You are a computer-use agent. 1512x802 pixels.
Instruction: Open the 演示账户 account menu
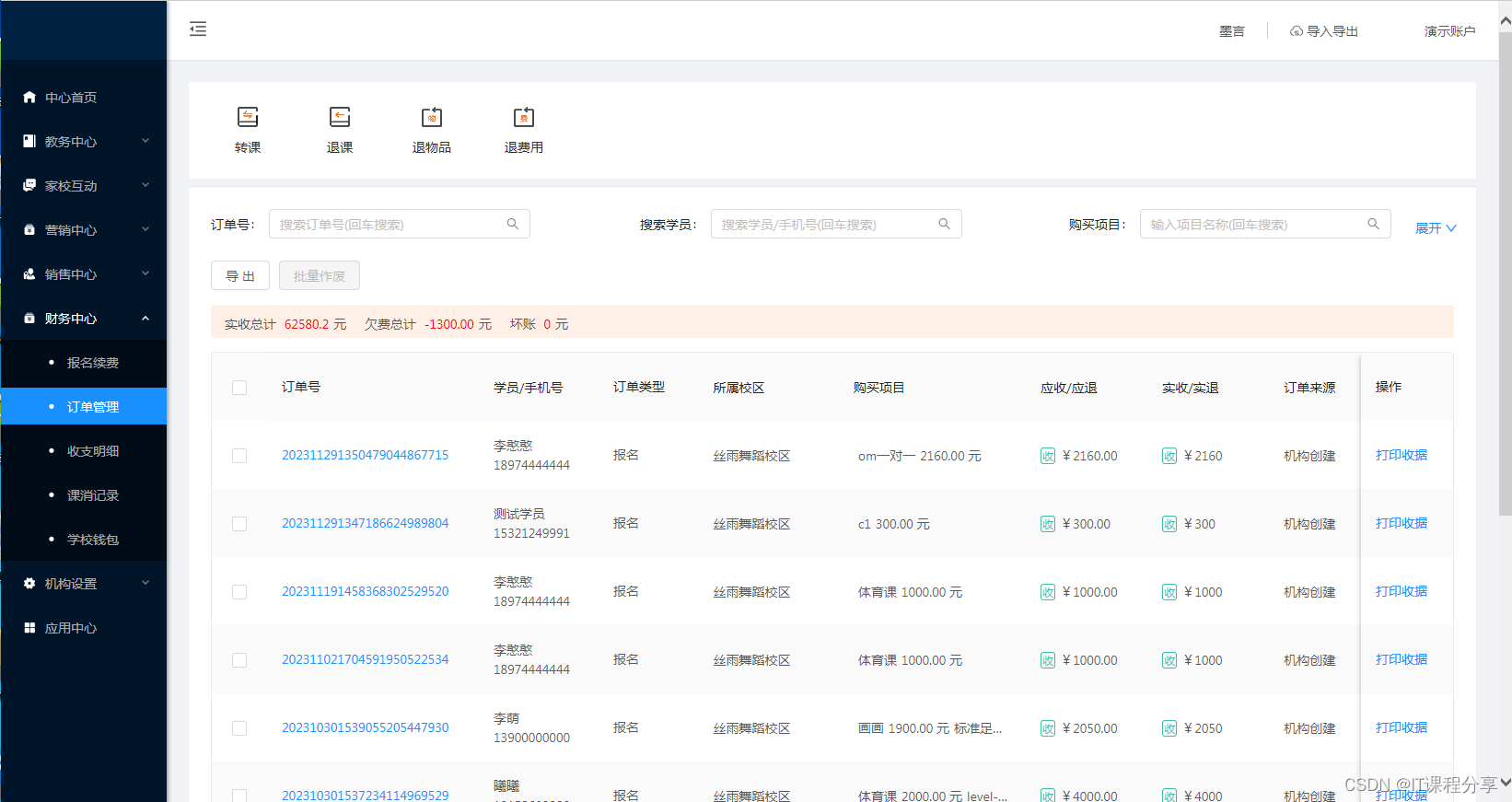[1449, 31]
